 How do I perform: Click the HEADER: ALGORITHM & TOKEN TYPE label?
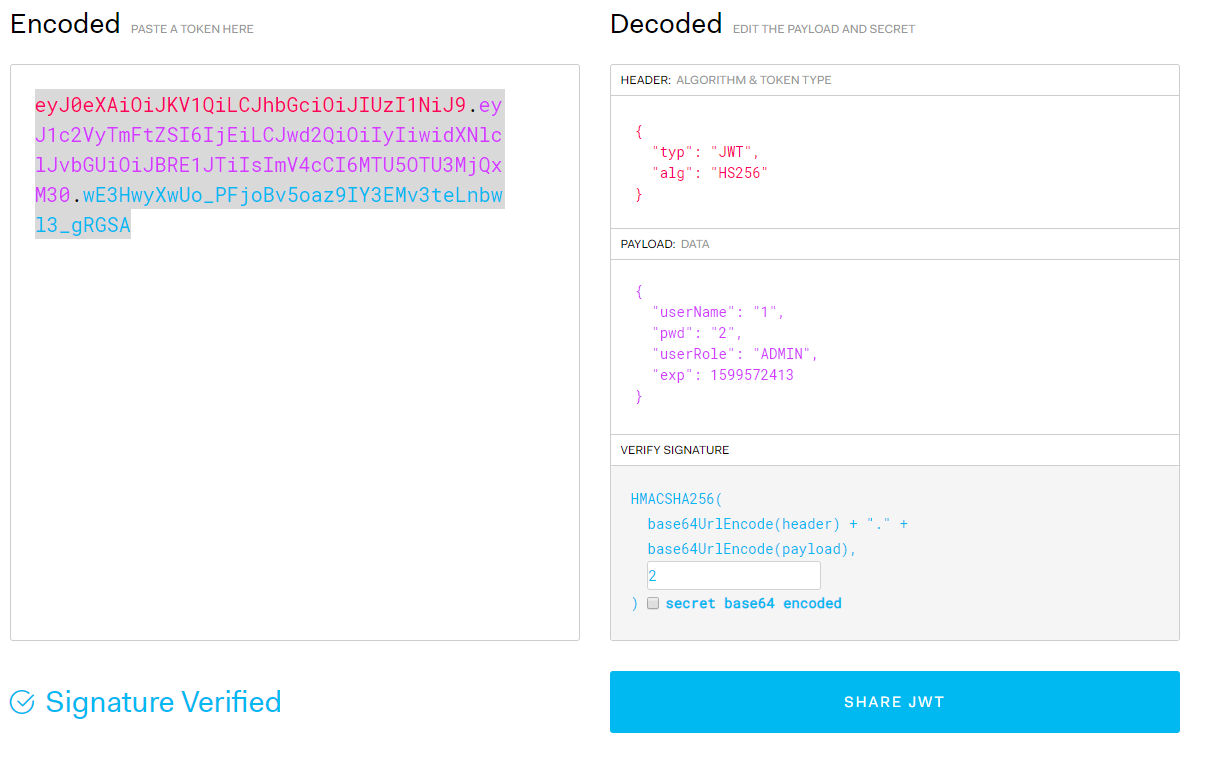(x=725, y=80)
